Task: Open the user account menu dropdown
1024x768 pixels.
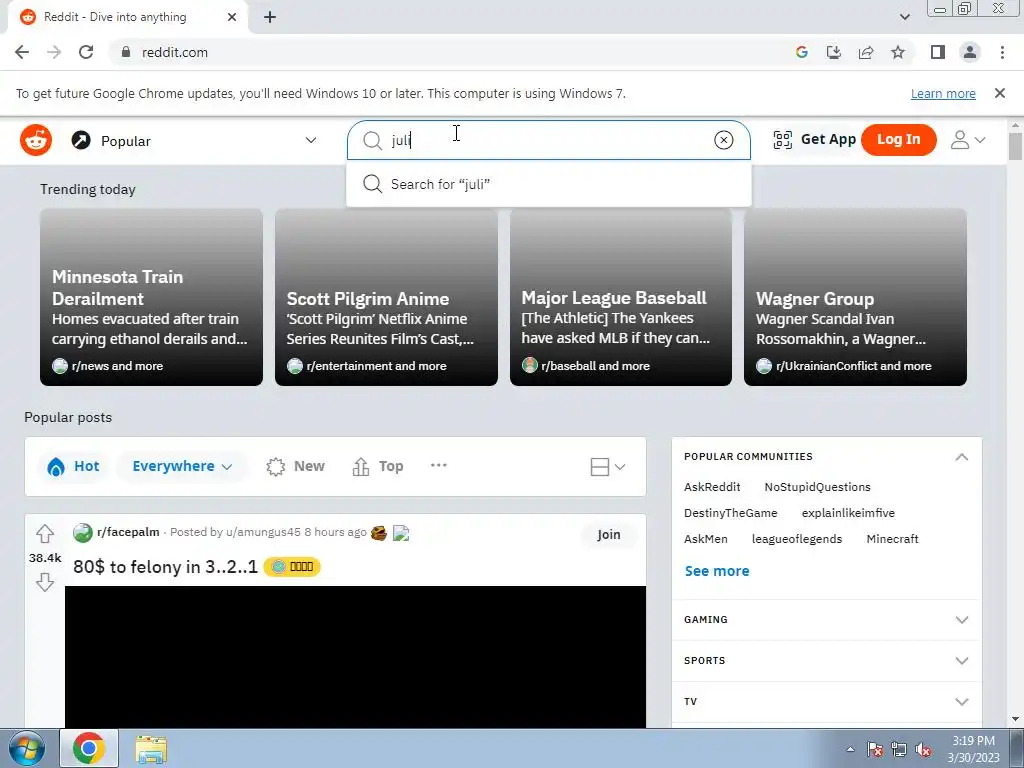Action: pyautogui.click(x=968, y=140)
